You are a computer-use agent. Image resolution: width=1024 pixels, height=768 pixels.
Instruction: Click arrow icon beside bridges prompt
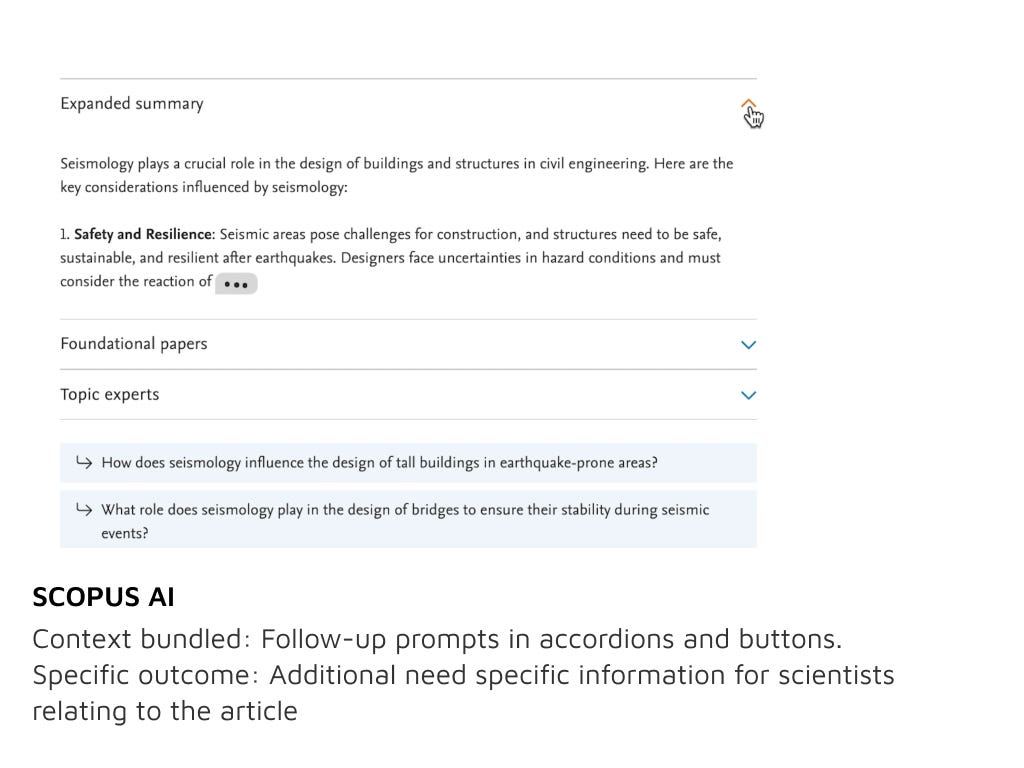84,509
